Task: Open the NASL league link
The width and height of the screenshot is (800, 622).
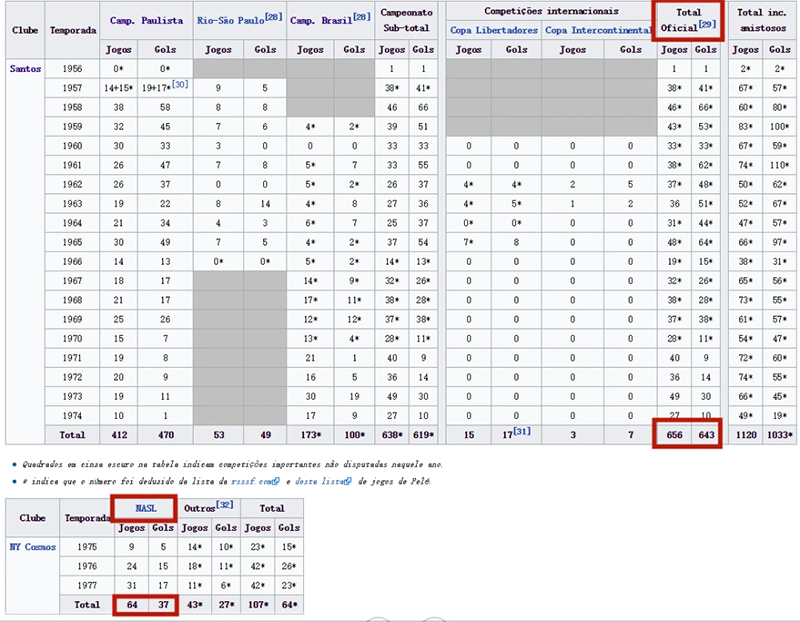Action: (146, 508)
